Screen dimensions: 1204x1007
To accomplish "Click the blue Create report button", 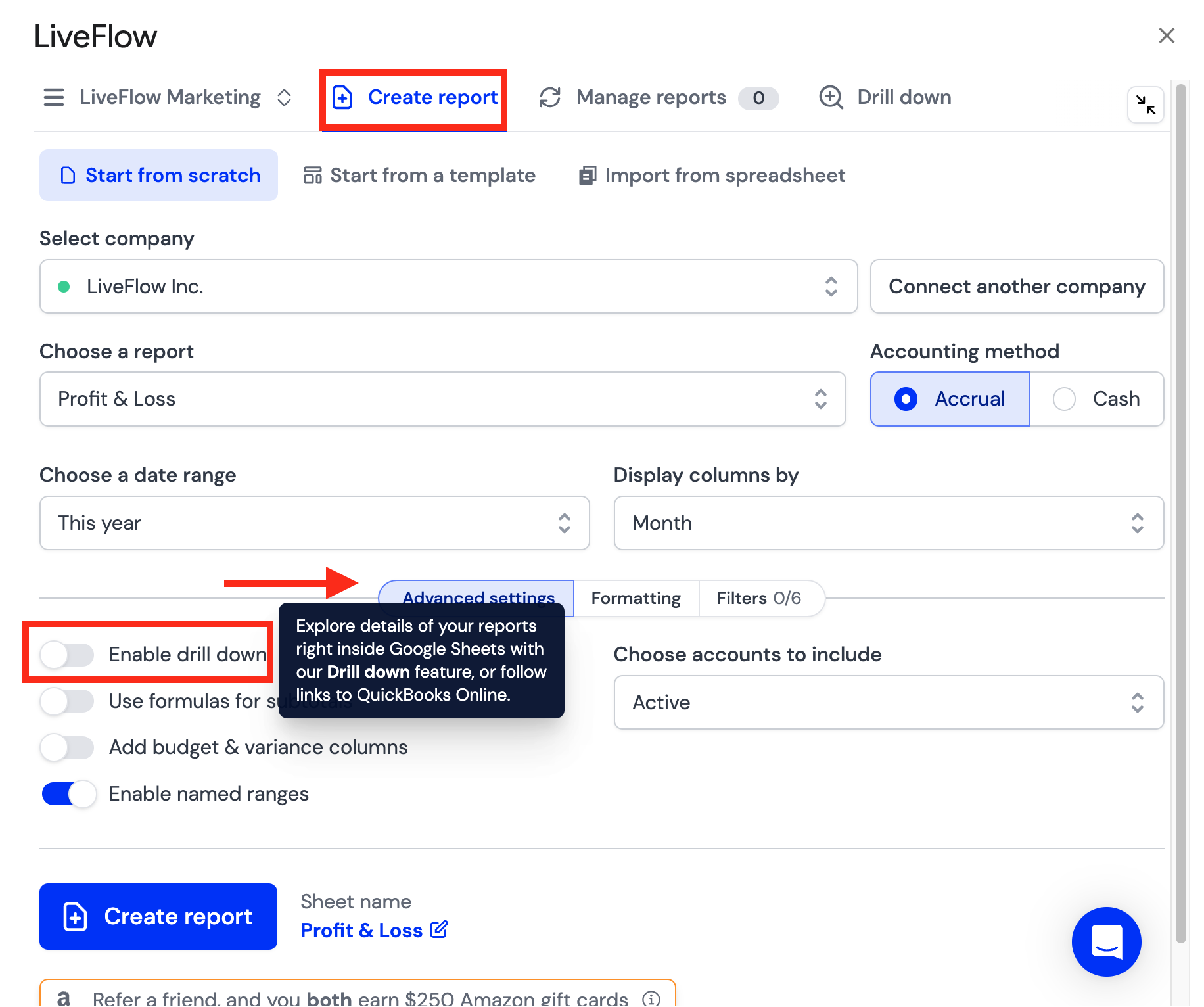I will [158, 917].
